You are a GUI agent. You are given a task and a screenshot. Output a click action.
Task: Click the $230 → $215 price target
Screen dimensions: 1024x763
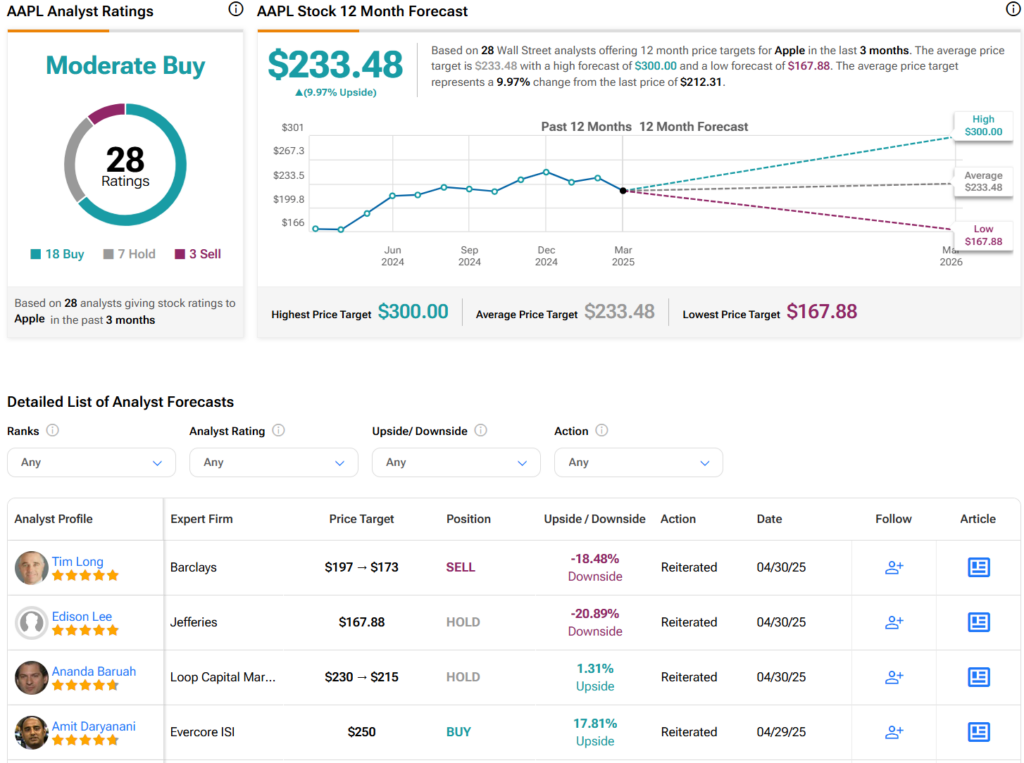361,677
